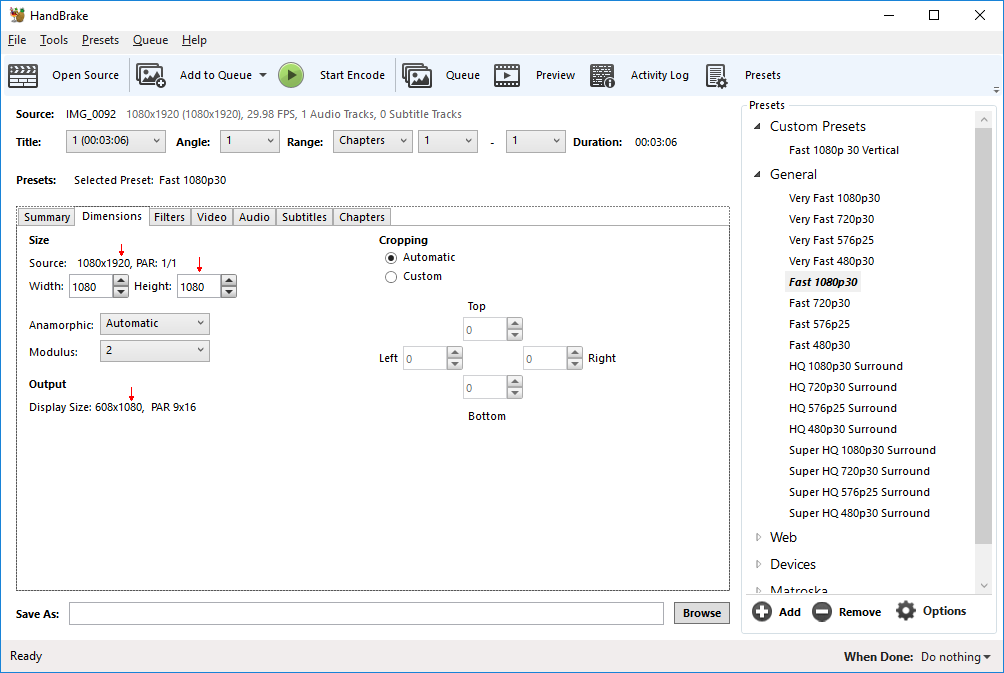The height and width of the screenshot is (673, 1004).
Task: Click the Open Source toolbar icon
Action: coord(23,75)
